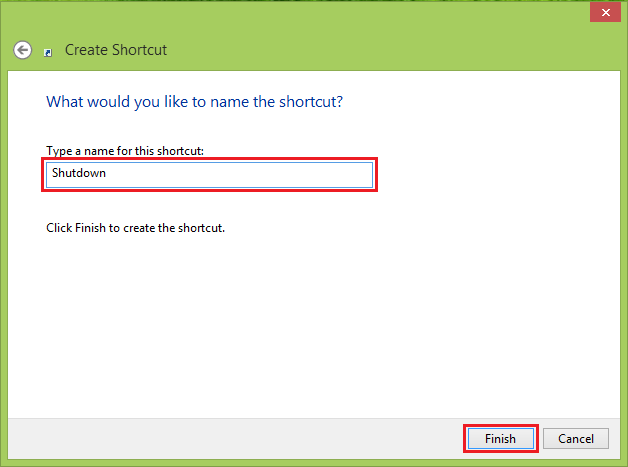The image size is (628, 467).
Task: Focus the shortcut name field containing Shutdown
Action: pyautogui.click(x=209, y=175)
